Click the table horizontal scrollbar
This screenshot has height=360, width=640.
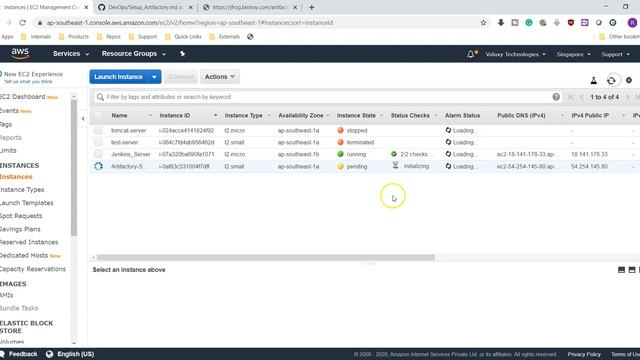coord(266,258)
